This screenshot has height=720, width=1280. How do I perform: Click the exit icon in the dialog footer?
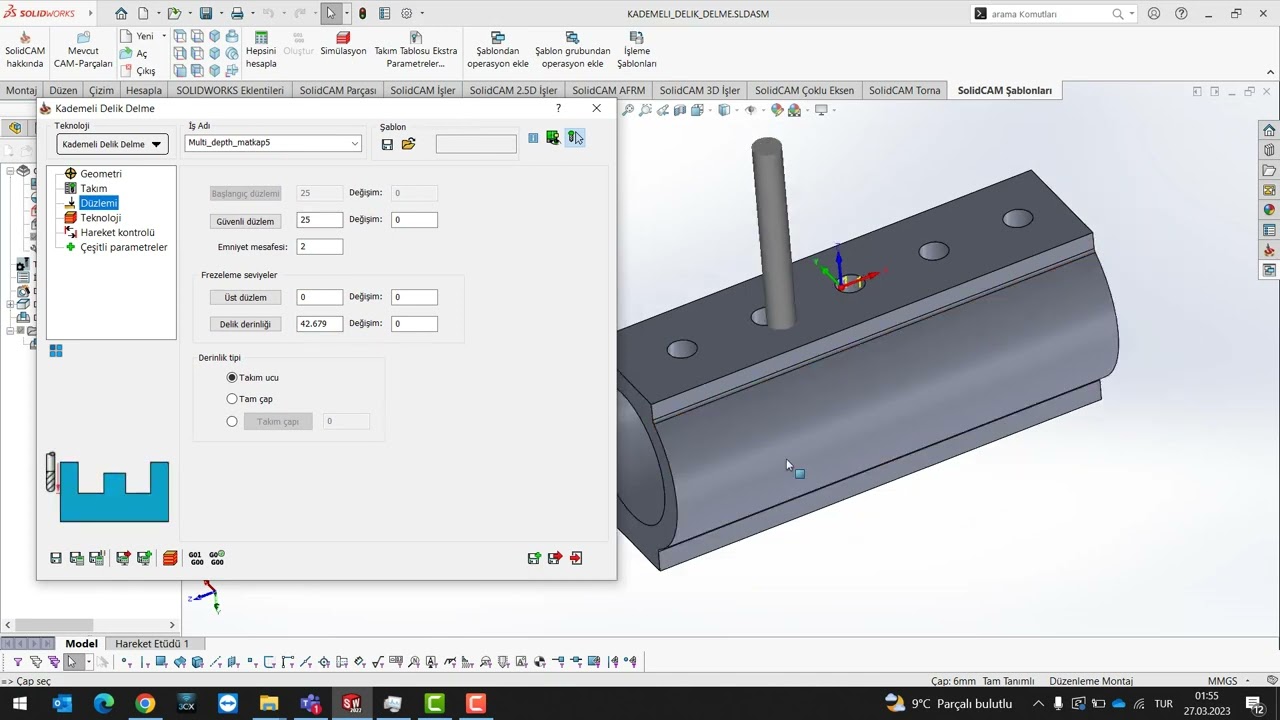(576, 558)
